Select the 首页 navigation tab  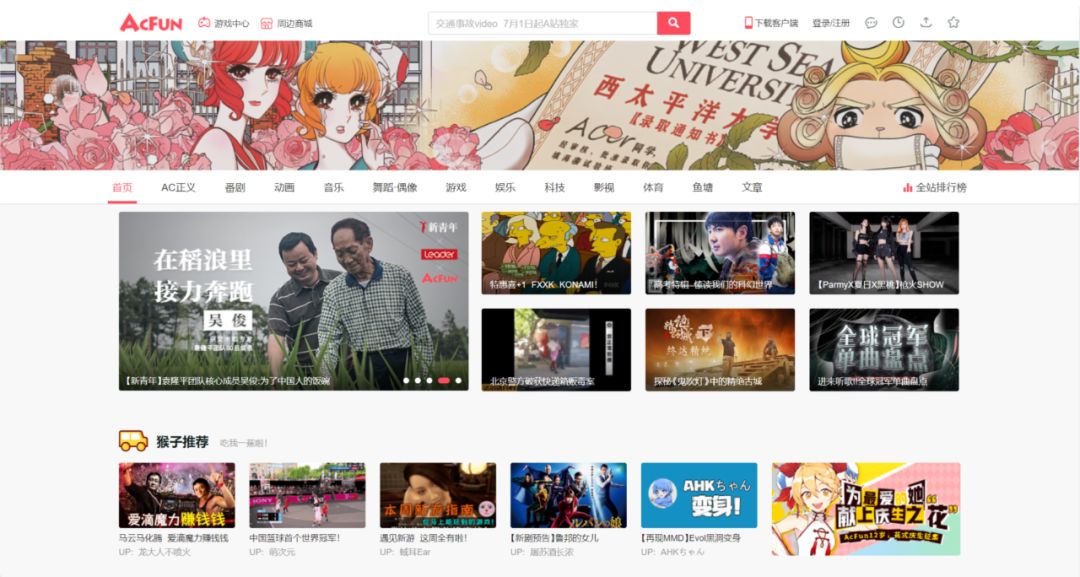[x=122, y=187]
